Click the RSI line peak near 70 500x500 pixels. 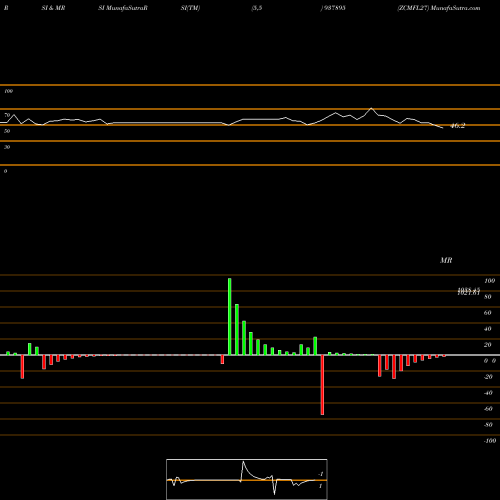tap(371, 109)
